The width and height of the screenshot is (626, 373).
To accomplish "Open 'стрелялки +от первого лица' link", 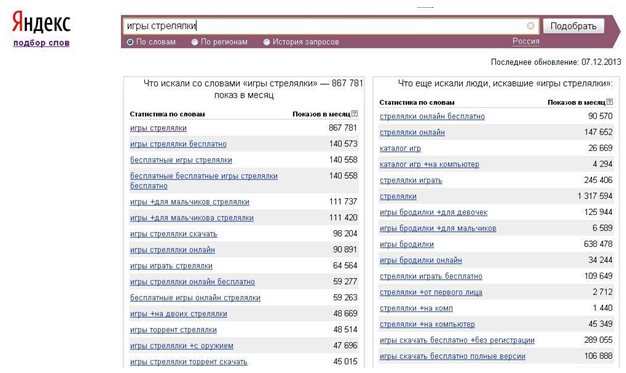I will tap(431, 292).
